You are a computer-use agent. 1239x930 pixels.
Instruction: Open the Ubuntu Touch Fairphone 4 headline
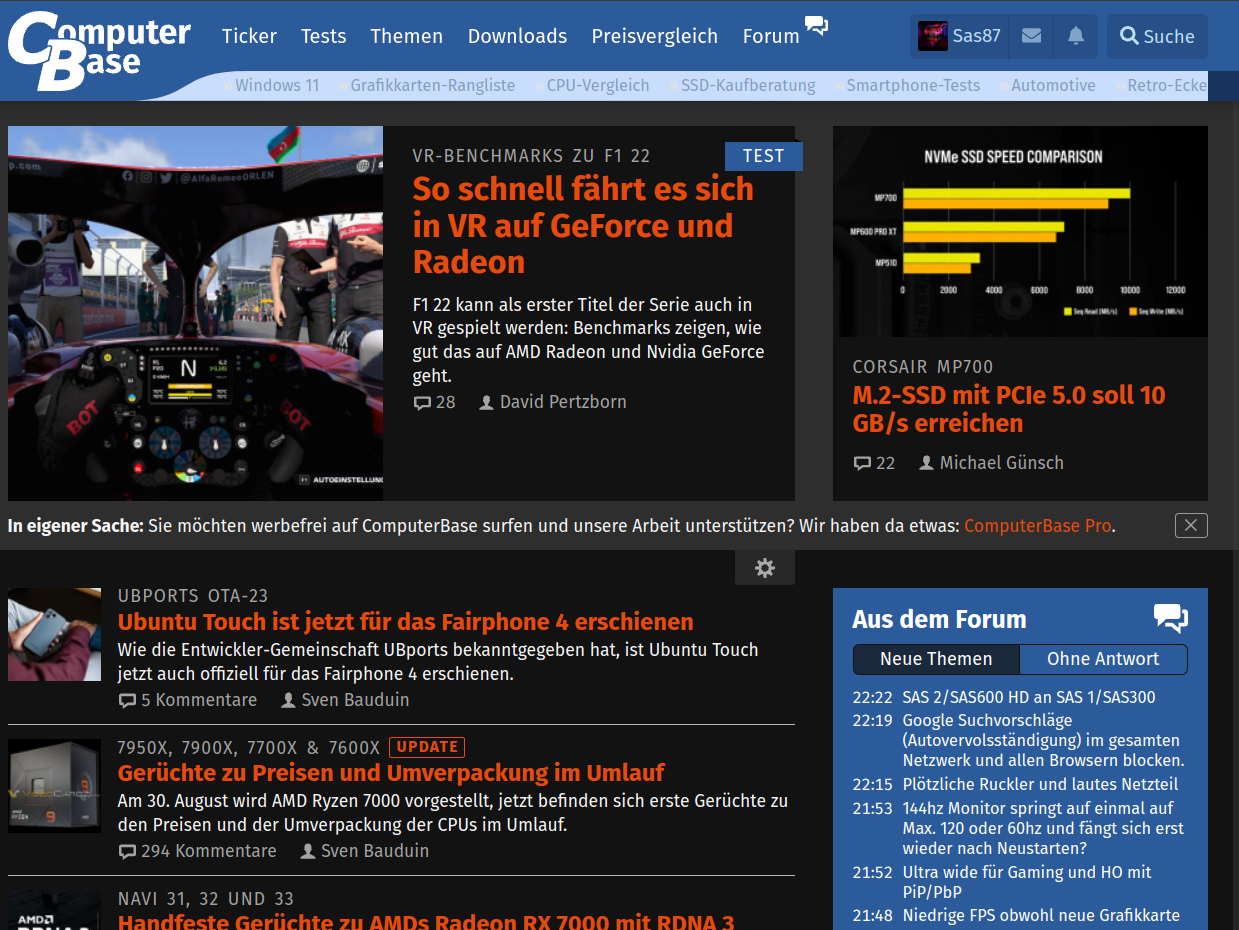(406, 622)
